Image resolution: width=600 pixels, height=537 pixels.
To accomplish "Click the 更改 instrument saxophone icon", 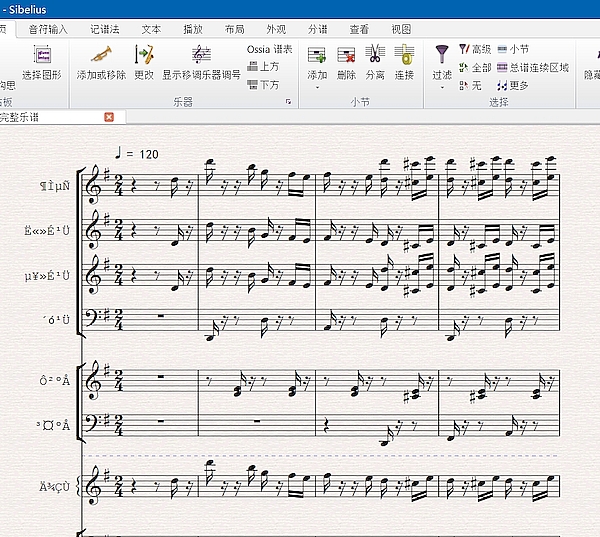I will [x=144, y=55].
